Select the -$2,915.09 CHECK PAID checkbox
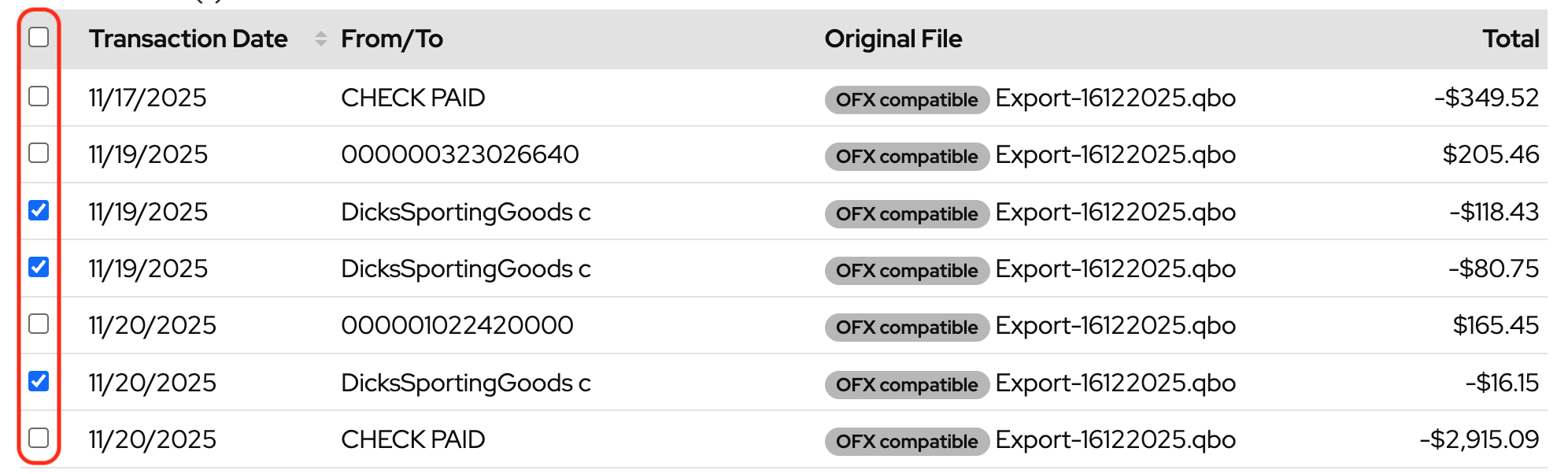 click(39, 438)
